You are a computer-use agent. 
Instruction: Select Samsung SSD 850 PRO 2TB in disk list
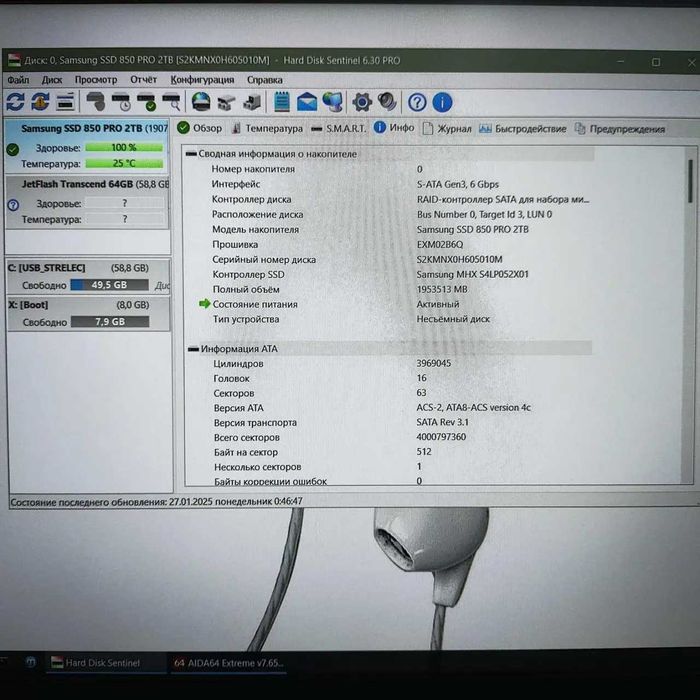(x=87, y=146)
